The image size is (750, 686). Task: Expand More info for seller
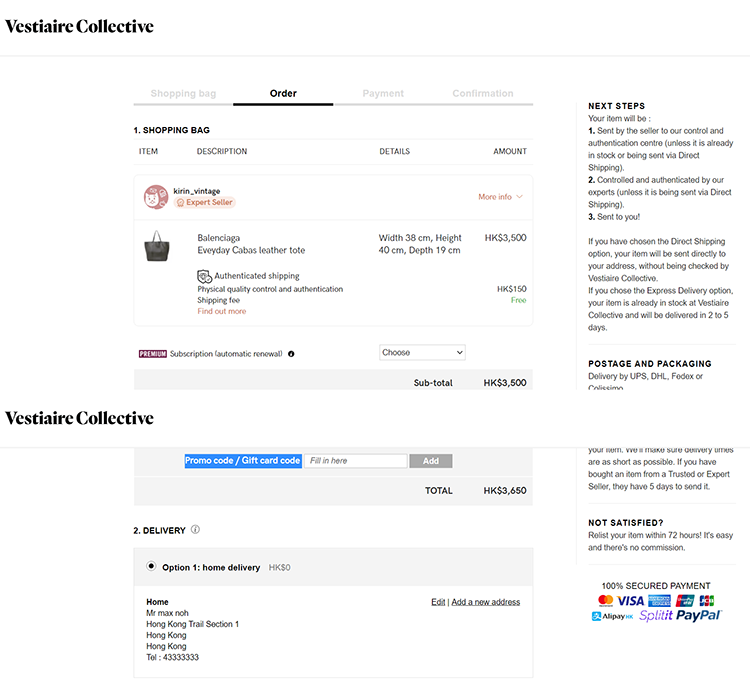(x=500, y=197)
